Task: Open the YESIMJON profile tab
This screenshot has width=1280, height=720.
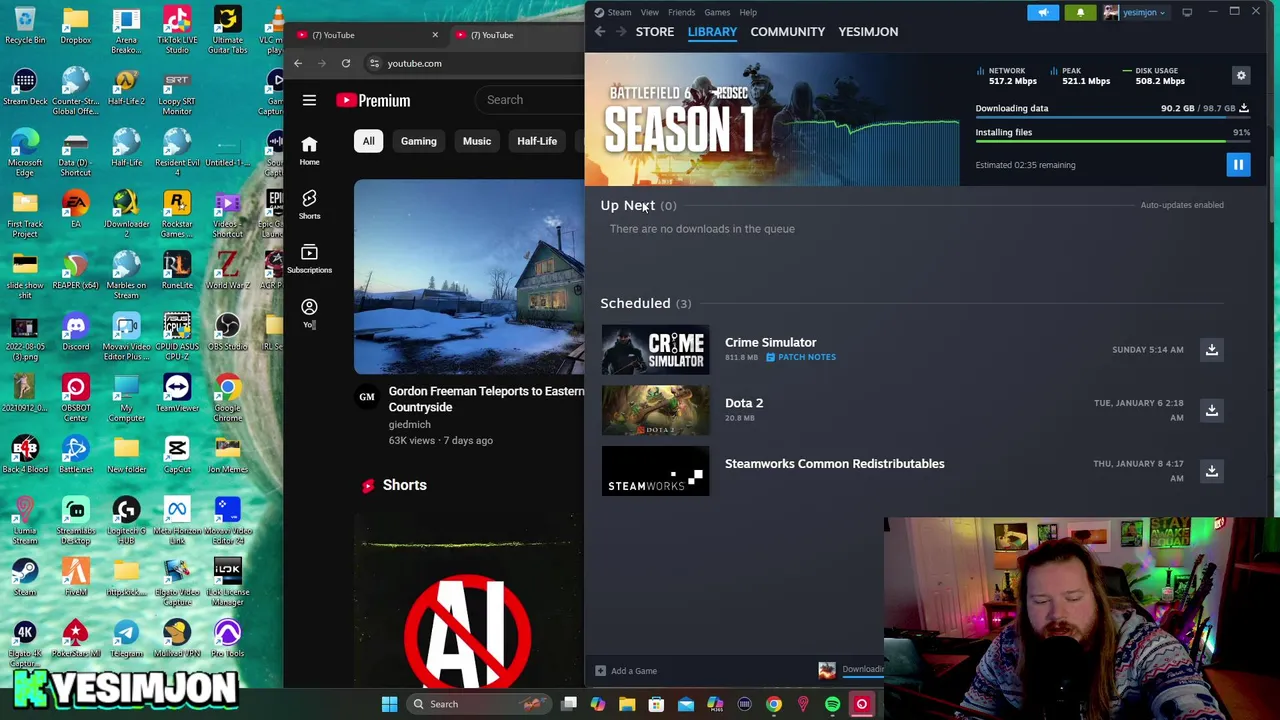Action: 868,32
